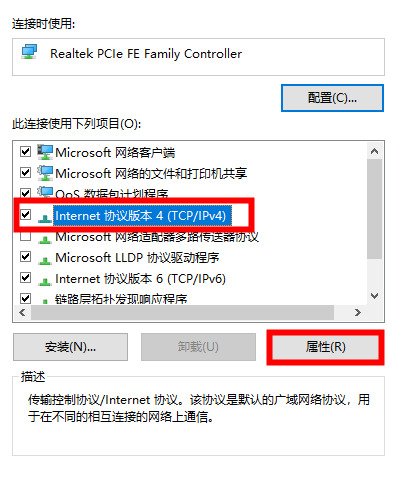Viewport: 397px width, 480px height.
Task: Uncheck the Microsoft 网络客户端 checkbox
Action: (26, 152)
